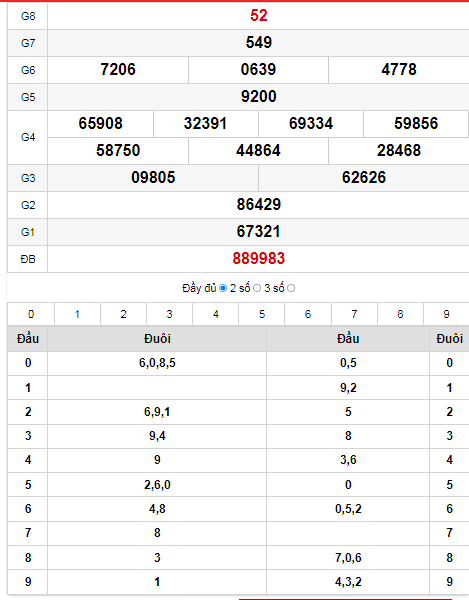Click the G7 result 549
The image size is (469, 600).
click(259, 42)
